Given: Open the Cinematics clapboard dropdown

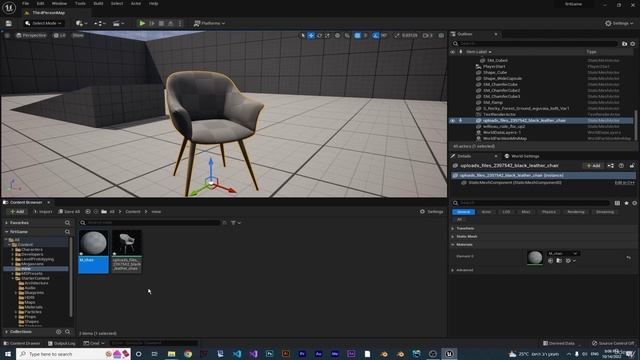Looking at the screenshot, I should (x=118, y=23).
